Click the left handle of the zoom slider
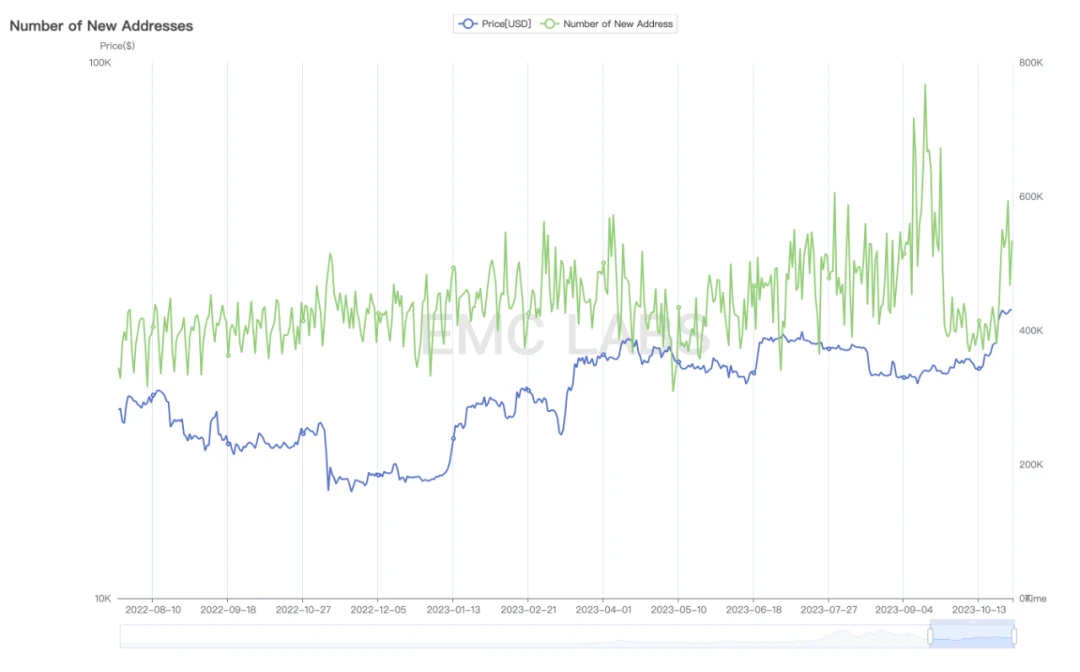The width and height of the screenshot is (1080, 672). pos(930,636)
